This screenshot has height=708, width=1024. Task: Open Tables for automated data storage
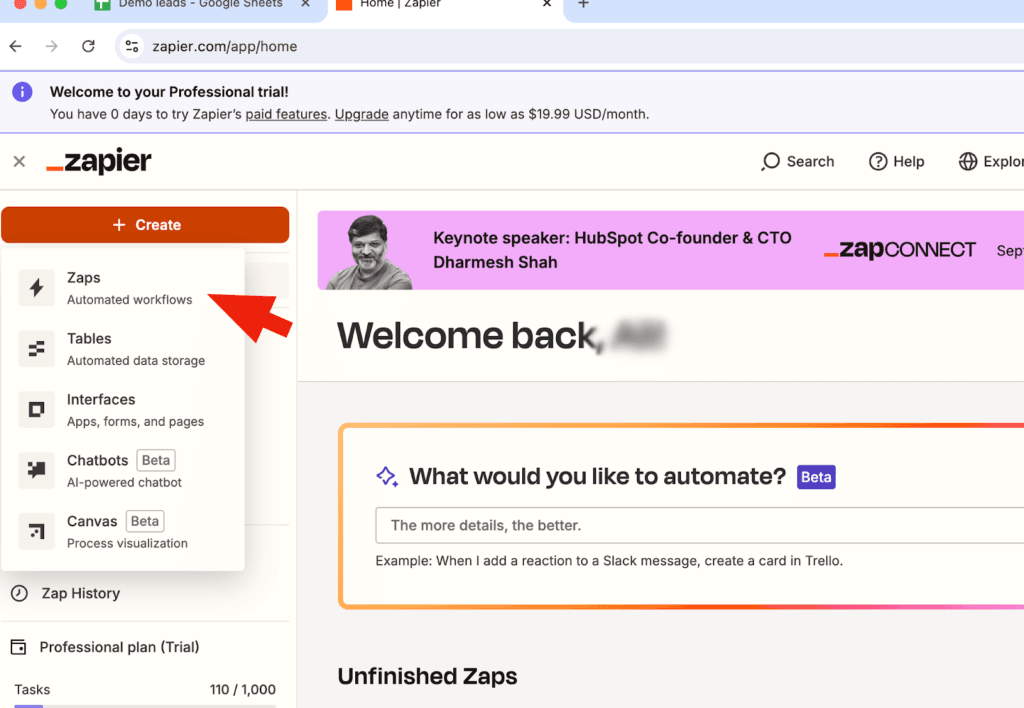(x=87, y=348)
